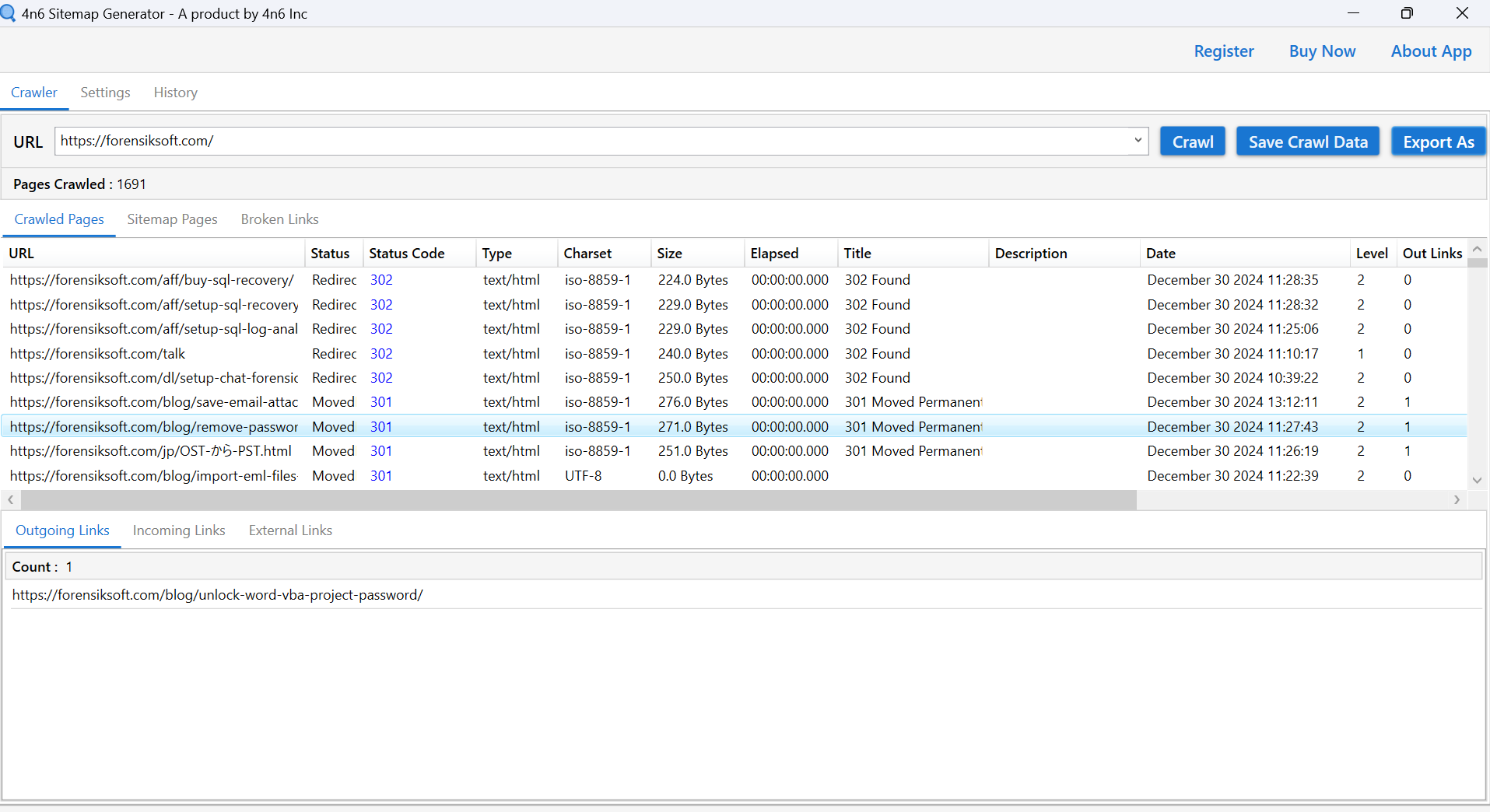Image resolution: width=1490 pixels, height=812 pixels.
Task: Show the External Links tab
Action: click(290, 530)
